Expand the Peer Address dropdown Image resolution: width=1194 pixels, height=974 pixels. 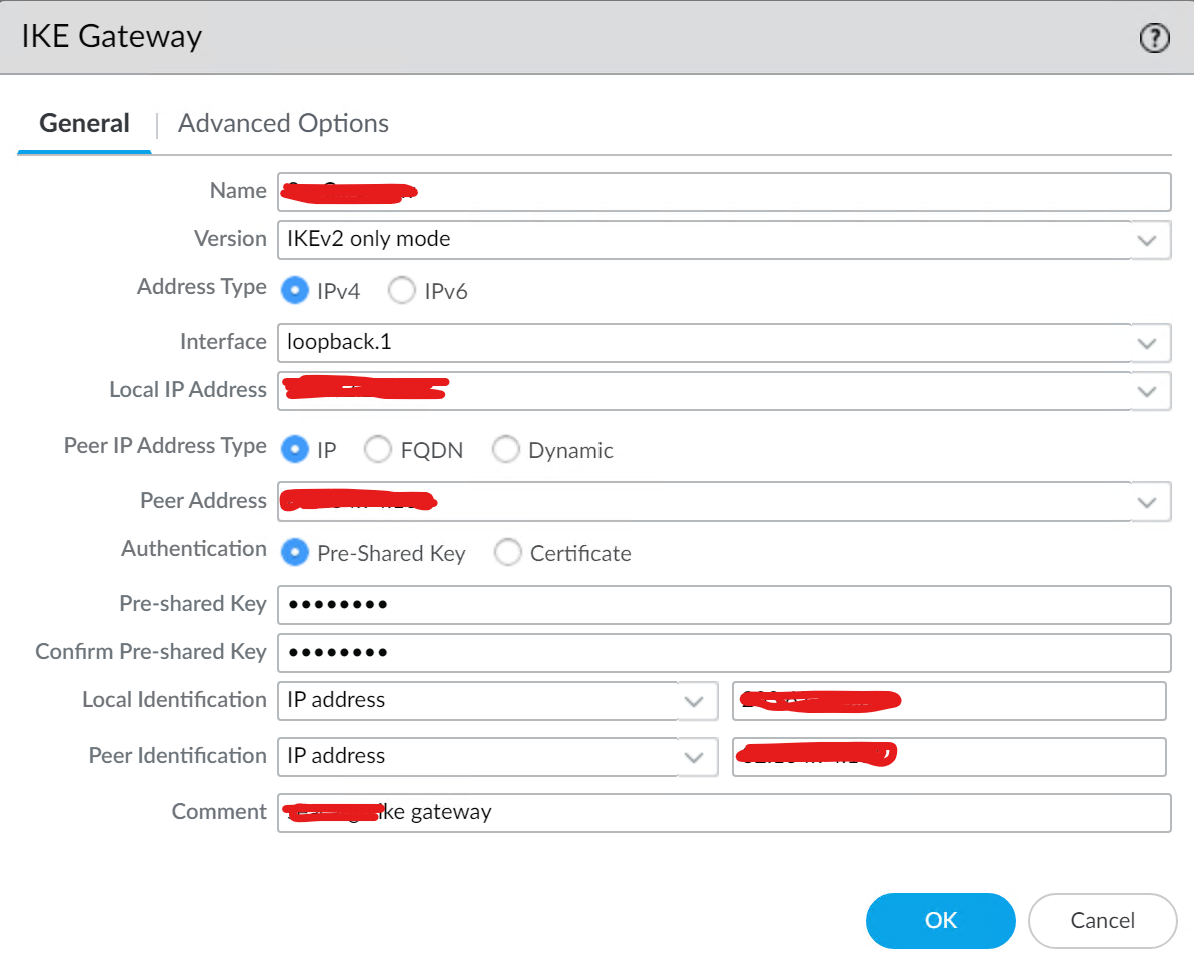[1147, 501]
